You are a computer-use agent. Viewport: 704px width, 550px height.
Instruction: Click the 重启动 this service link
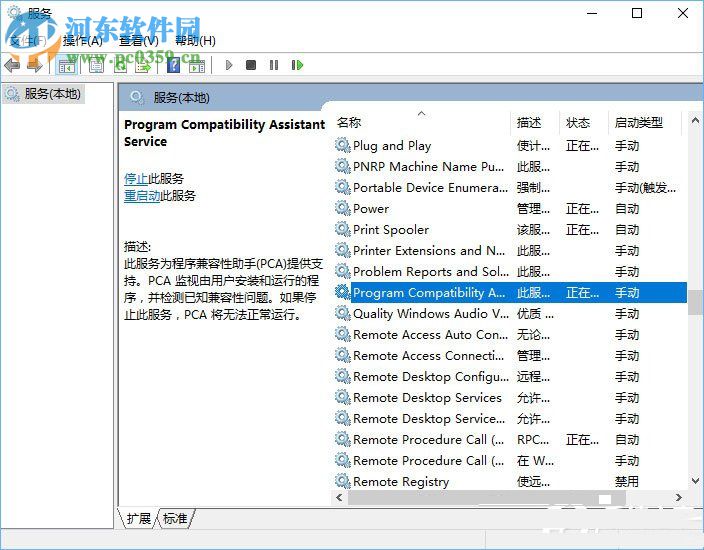coord(142,196)
